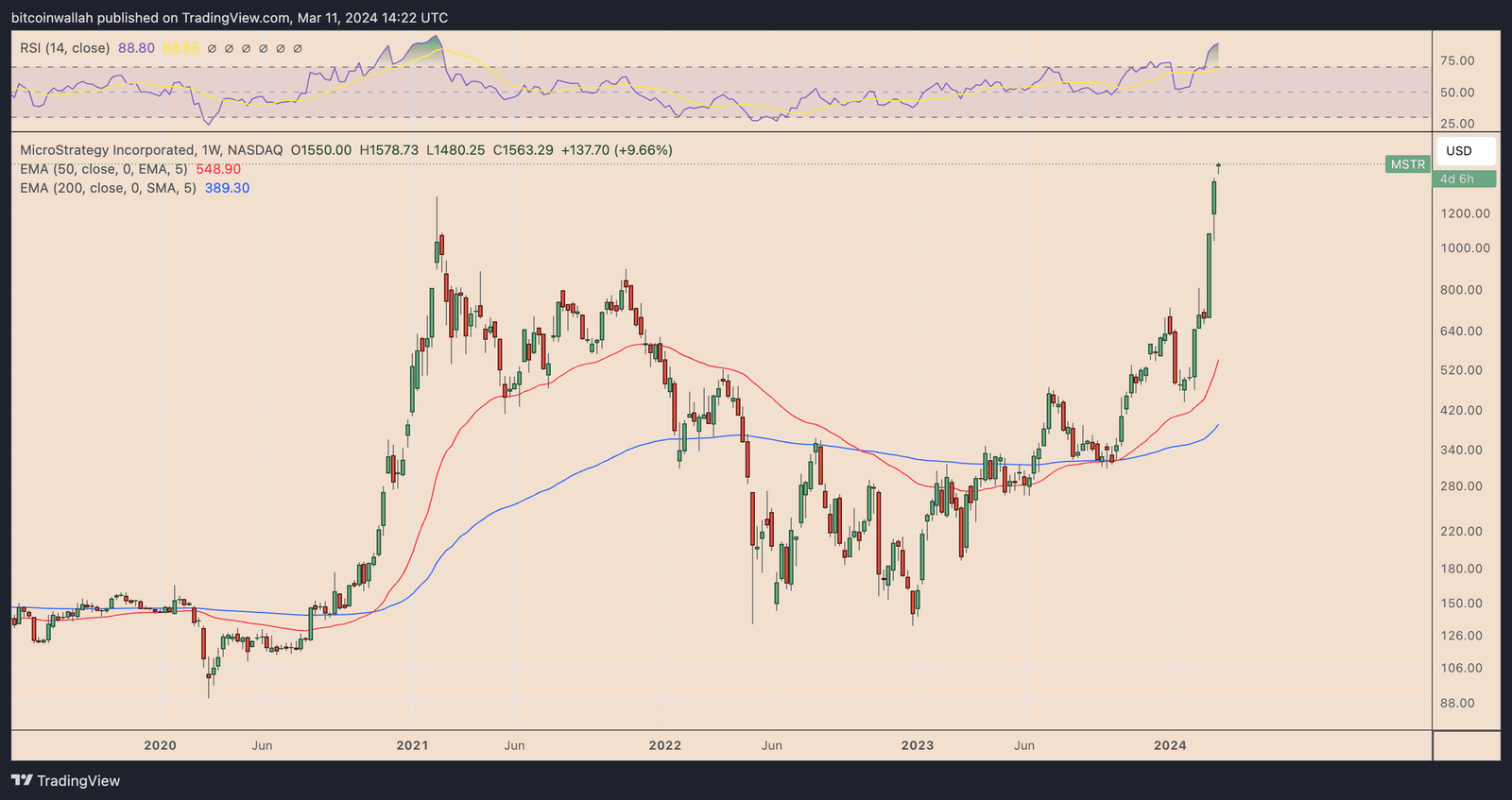Click the last ∅ symbol in RSI legend
The height and width of the screenshot is (800, 1512).
(298, 48)
